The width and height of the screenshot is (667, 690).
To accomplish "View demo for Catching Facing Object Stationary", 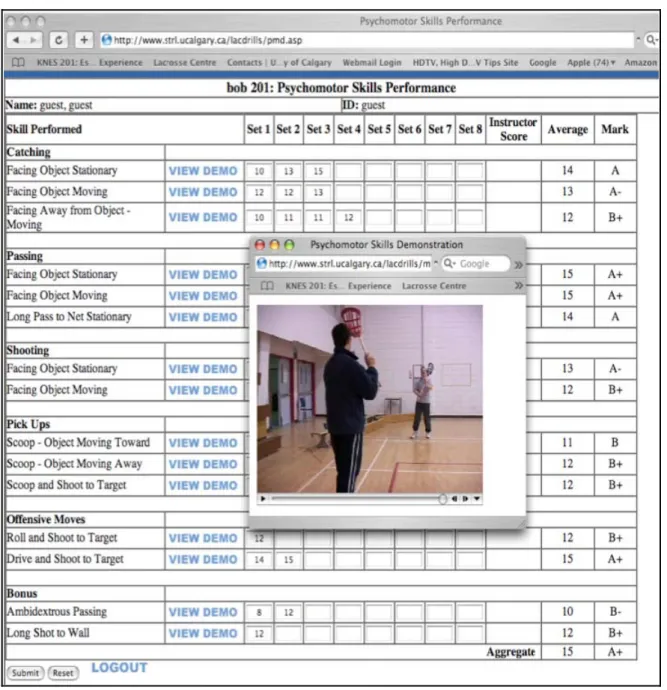I will pyautogui.click(x=203, y=171).
